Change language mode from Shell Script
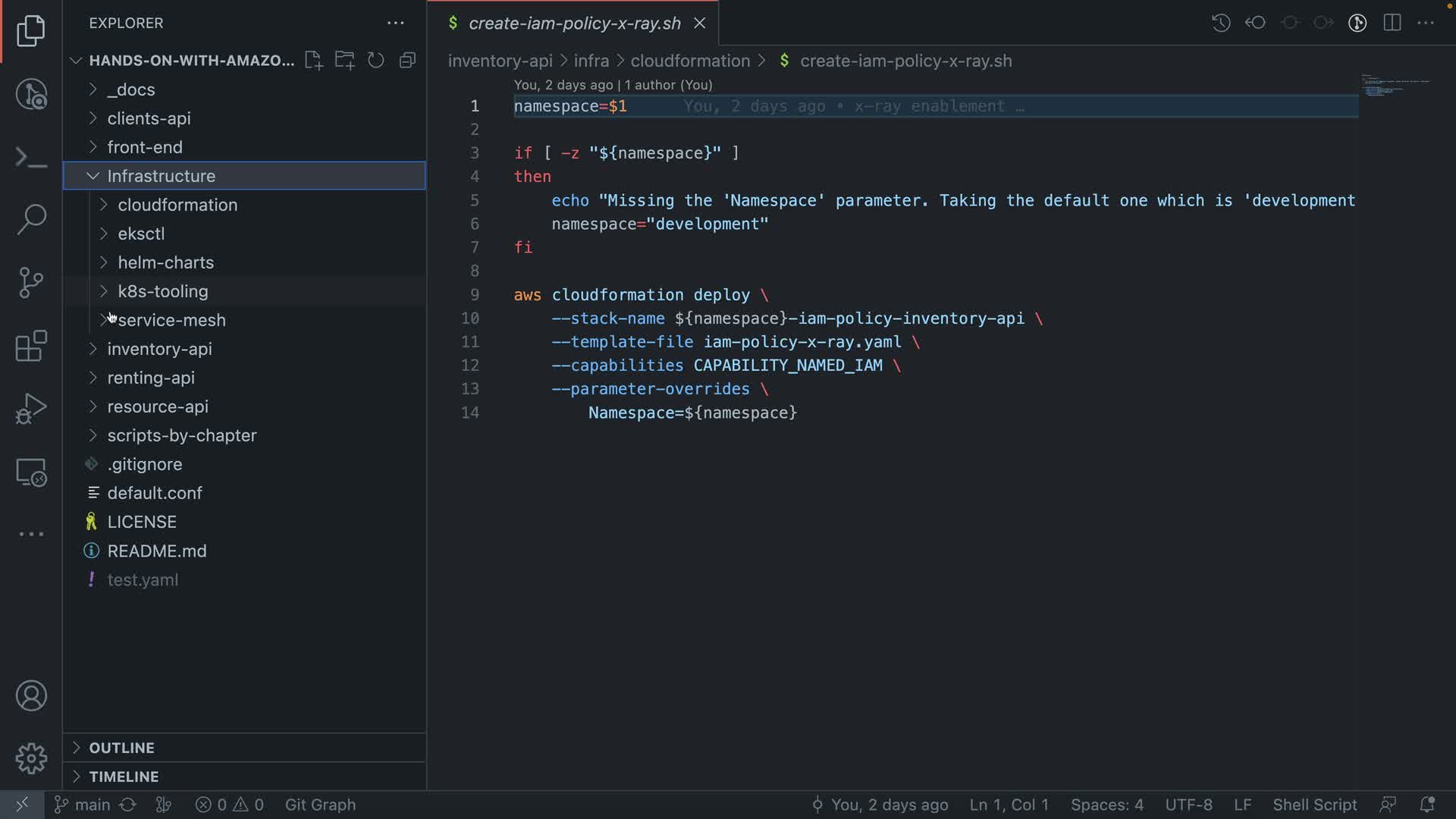The width and height of the screenshot is (1456, 819). [1314, 805]
